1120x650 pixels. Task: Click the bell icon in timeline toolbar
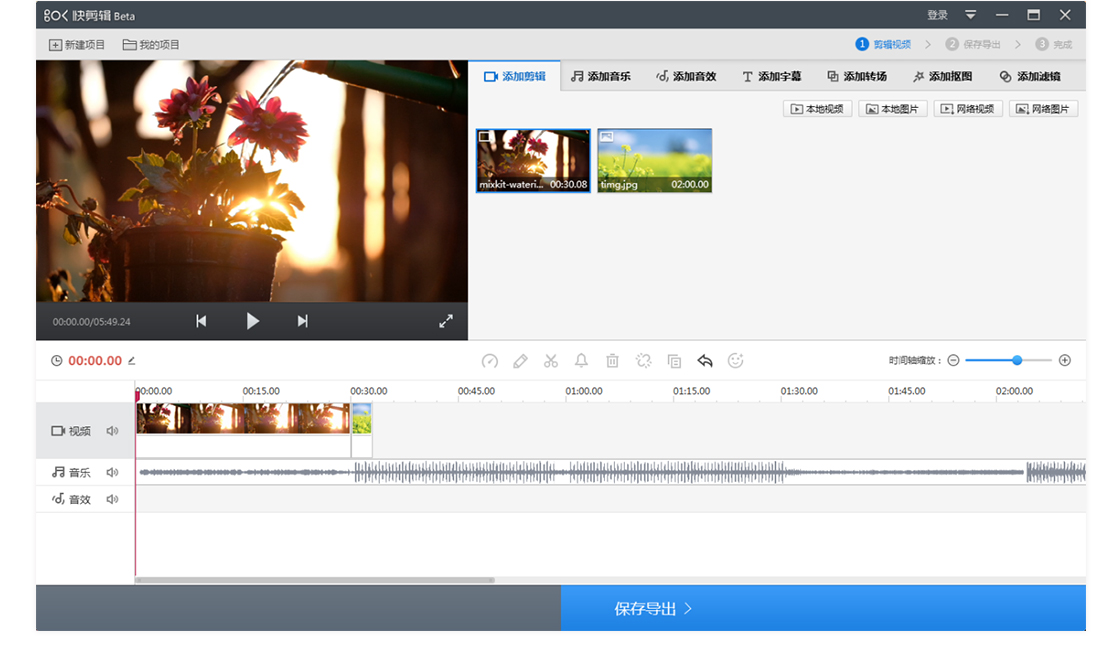[581, 361]
